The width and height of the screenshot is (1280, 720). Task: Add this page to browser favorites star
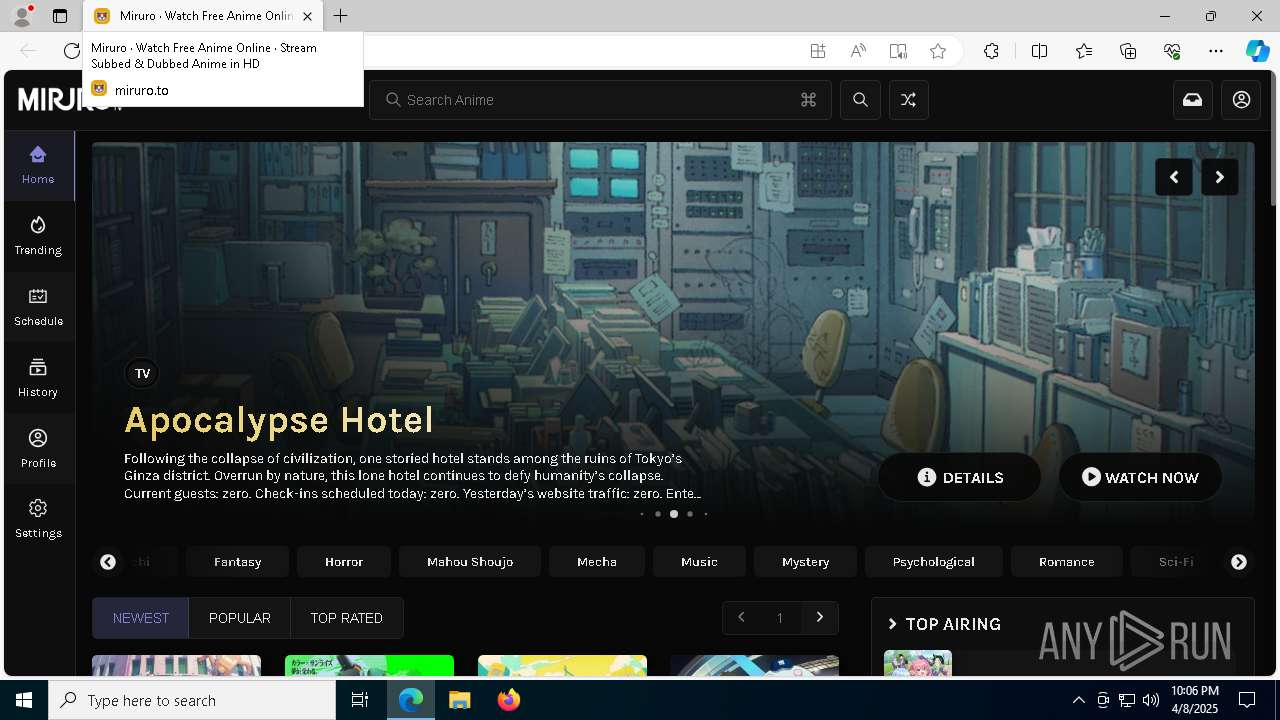[938, 51]
